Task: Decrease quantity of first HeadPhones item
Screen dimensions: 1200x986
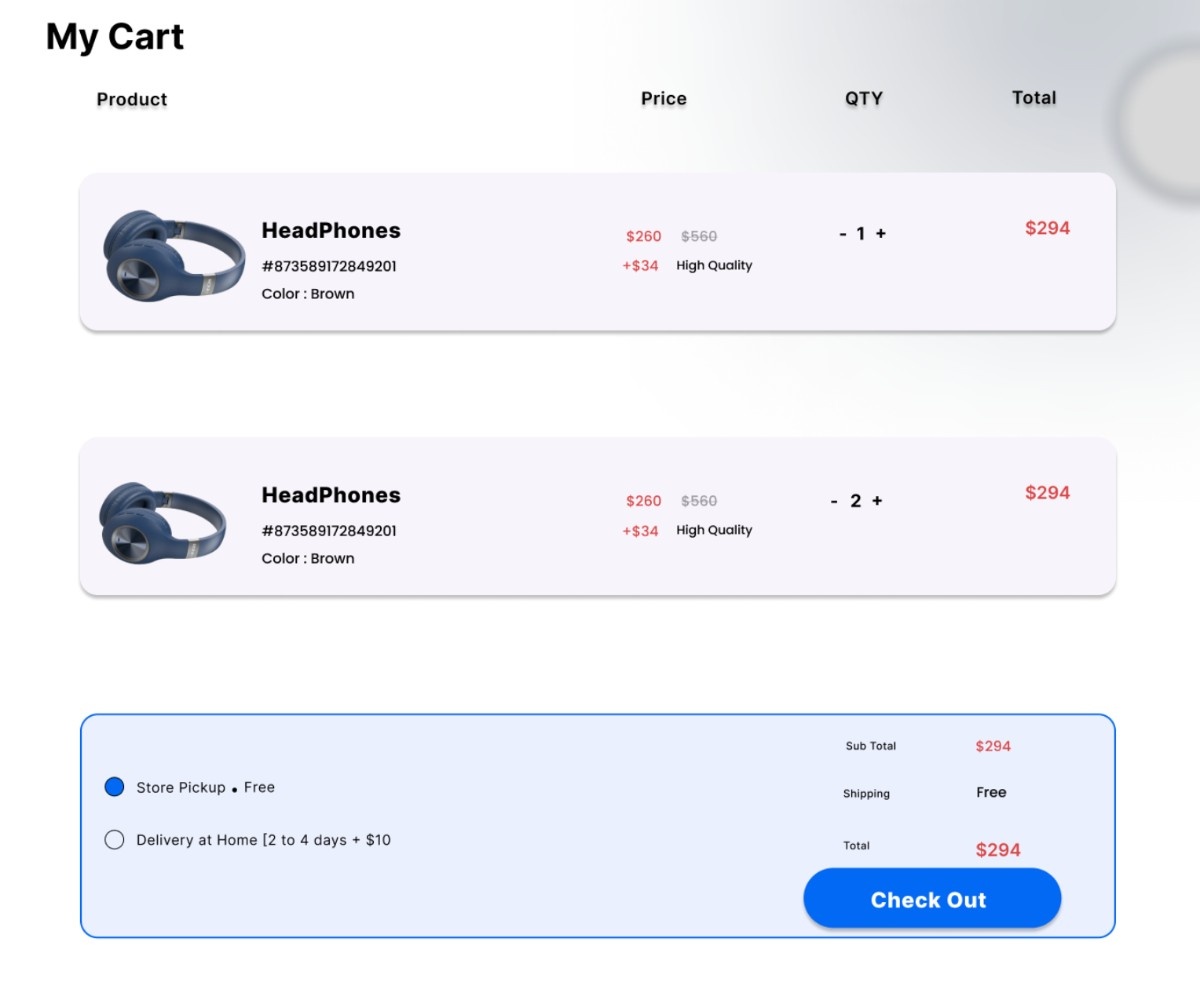Action: click(x=843, y=234)
